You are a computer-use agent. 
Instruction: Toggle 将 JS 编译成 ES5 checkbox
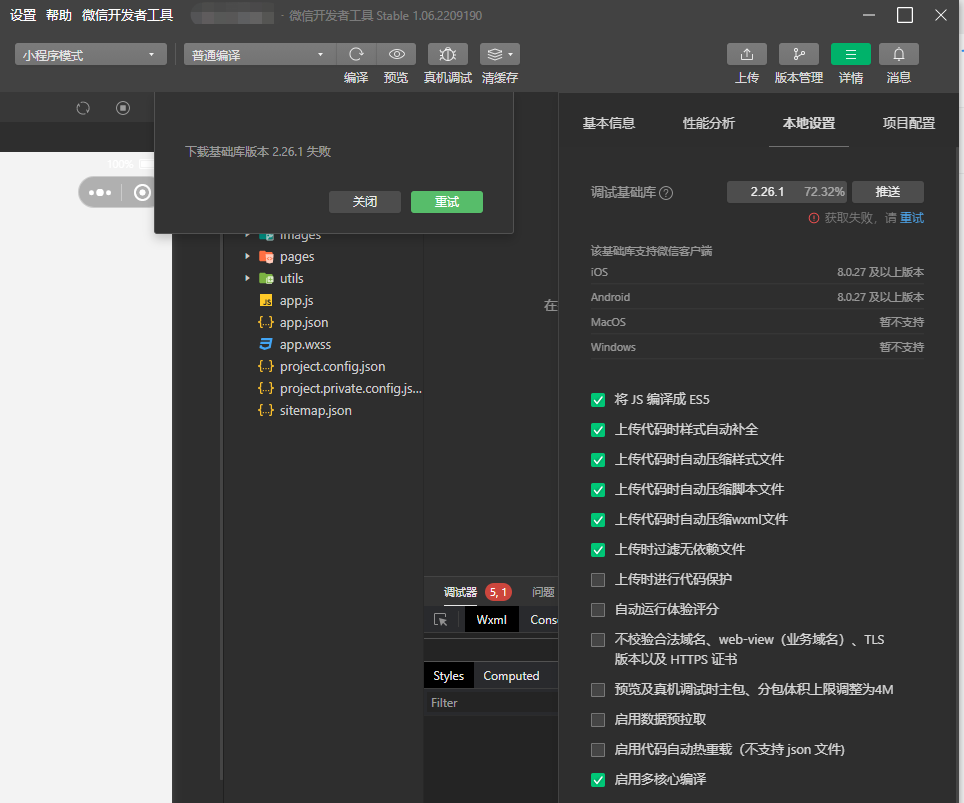[598, 400]
